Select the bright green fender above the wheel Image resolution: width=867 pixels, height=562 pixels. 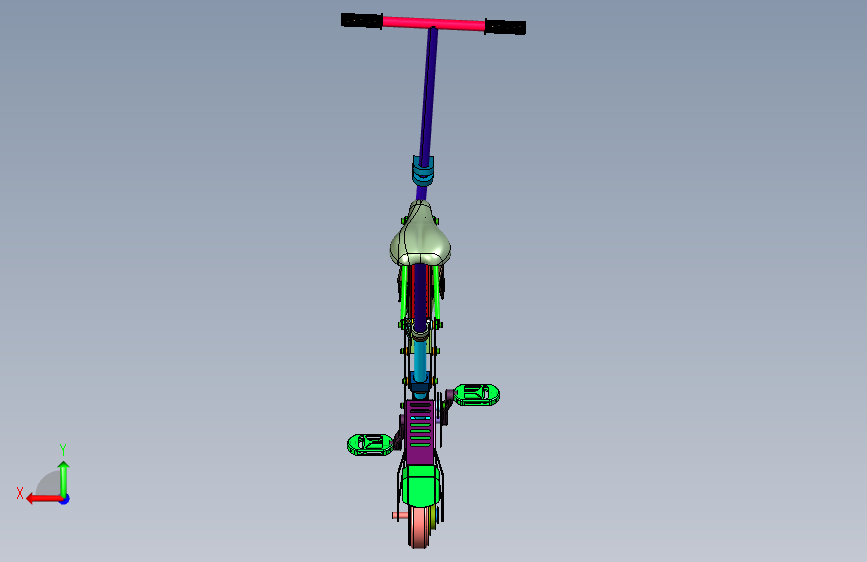(x=421, y=486)
